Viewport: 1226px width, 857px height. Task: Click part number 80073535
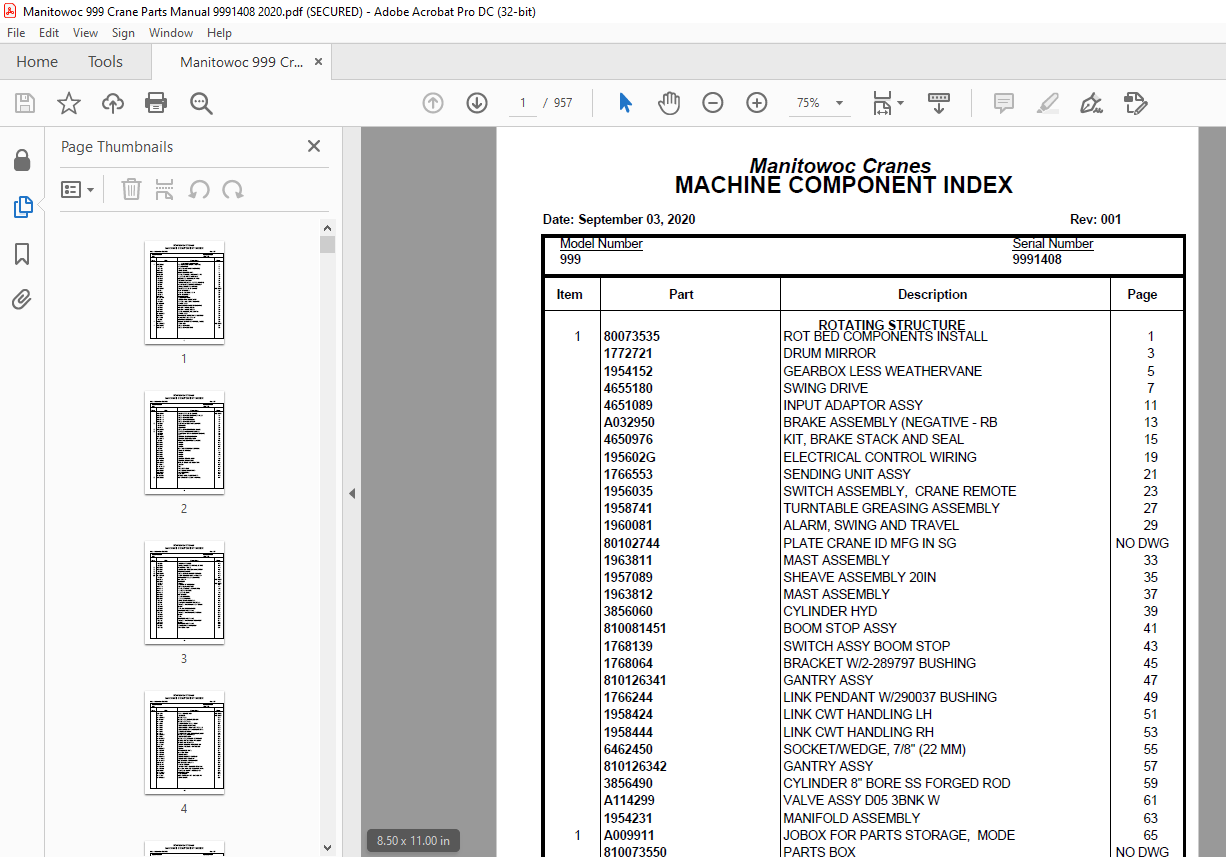pyautogui.click(x=631, y=337)
